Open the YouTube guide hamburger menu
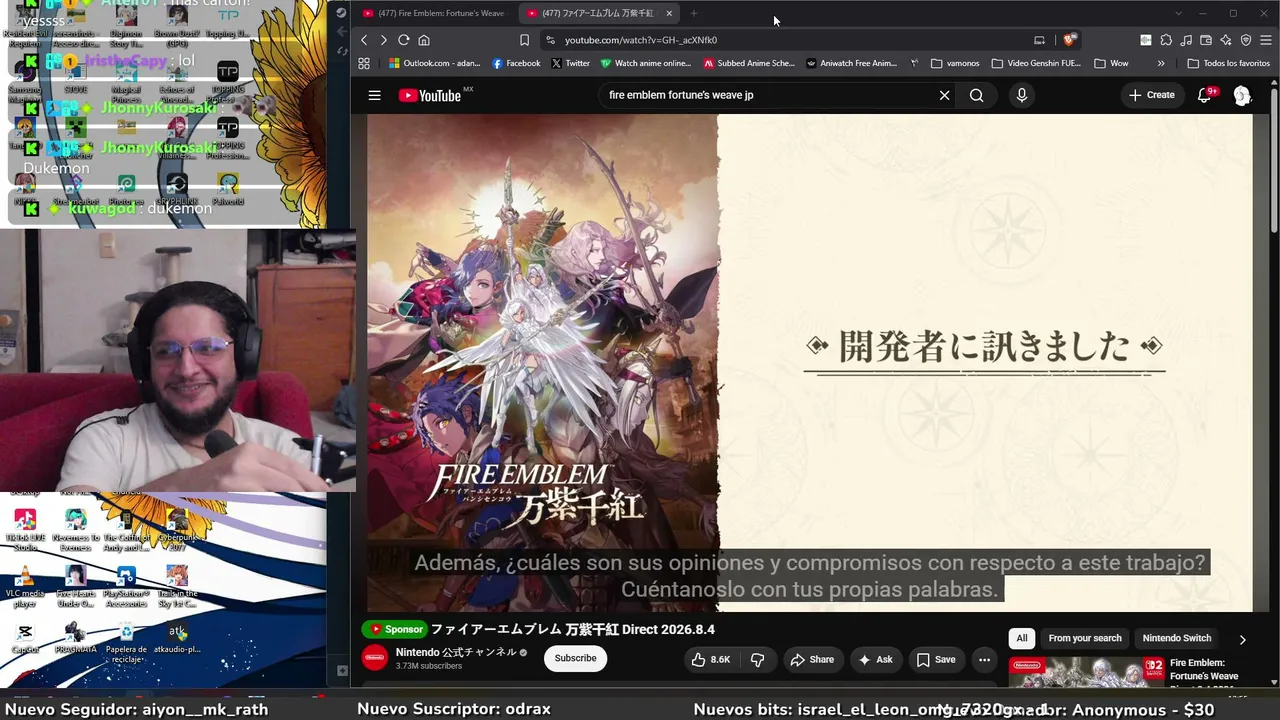The image size is (1280, 720). point(374,95)
